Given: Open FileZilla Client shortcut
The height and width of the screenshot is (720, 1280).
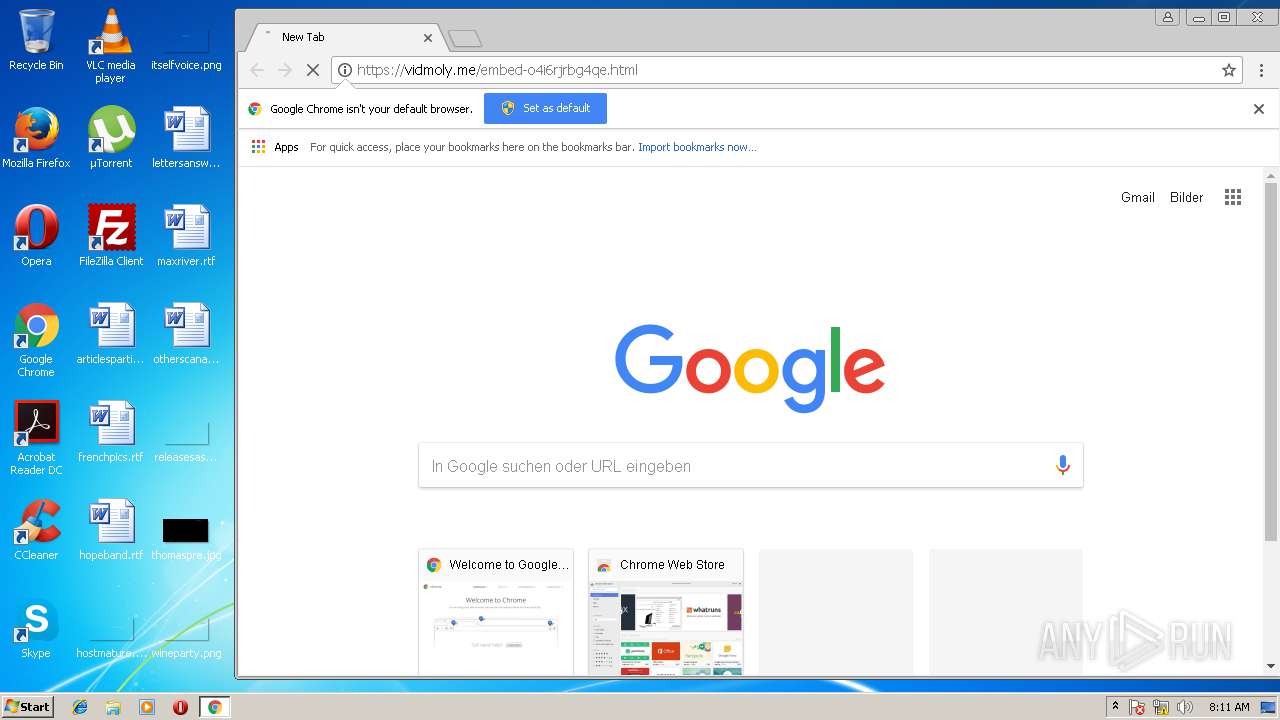Looking at the screenshot, I should point(111,236).
